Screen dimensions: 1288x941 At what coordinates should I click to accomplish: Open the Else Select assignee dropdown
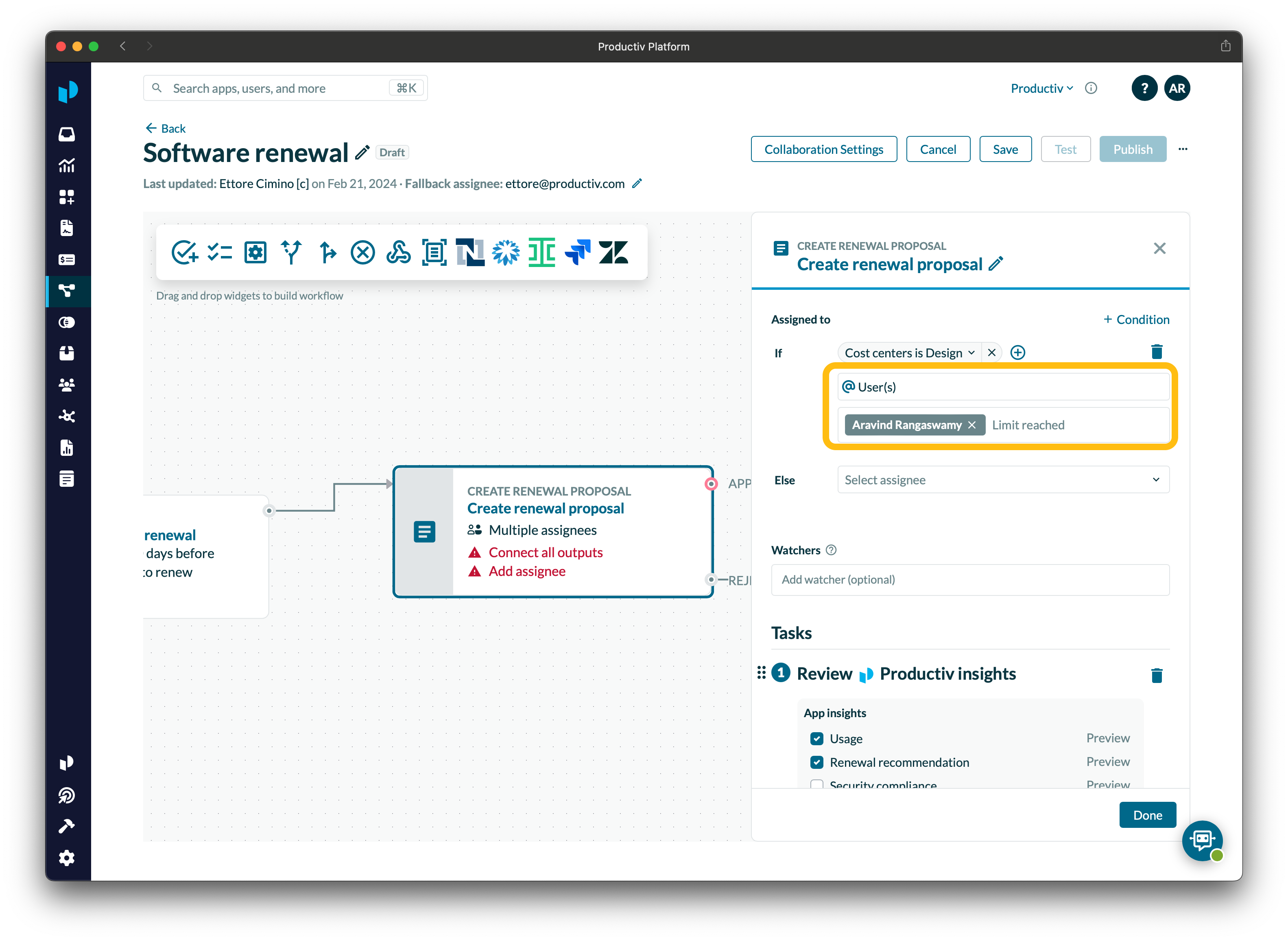1003,479
